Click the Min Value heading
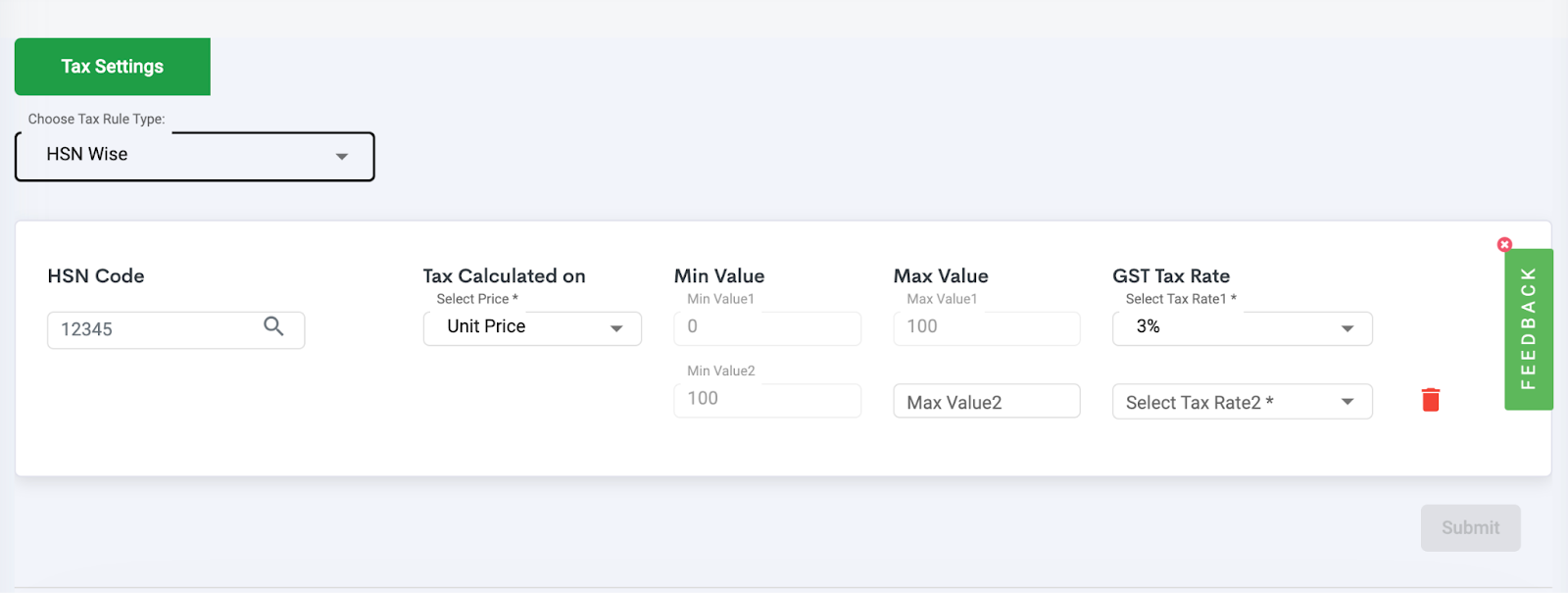This screenshot has height=593, width=1568. [x=719, y=276]
